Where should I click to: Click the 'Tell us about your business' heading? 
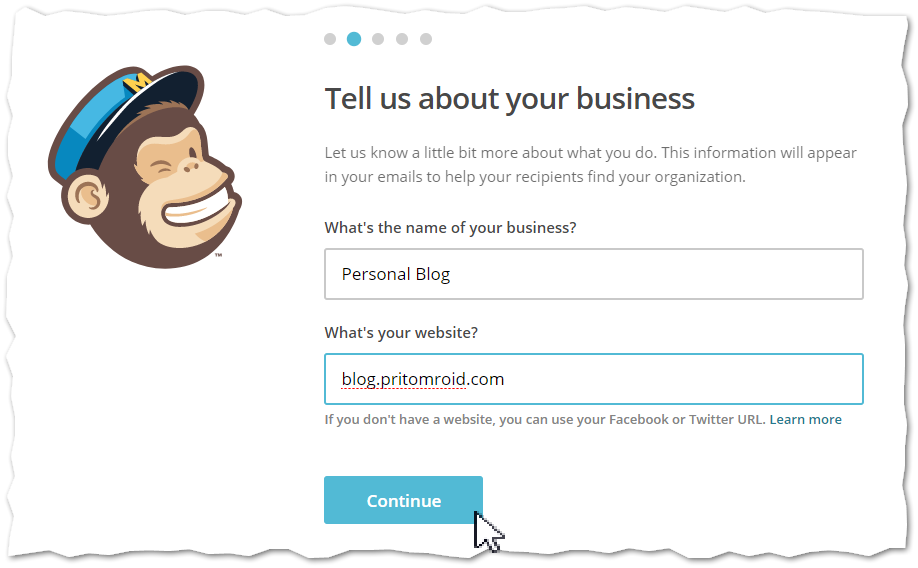pyautogui.click(x=509, y=99)
